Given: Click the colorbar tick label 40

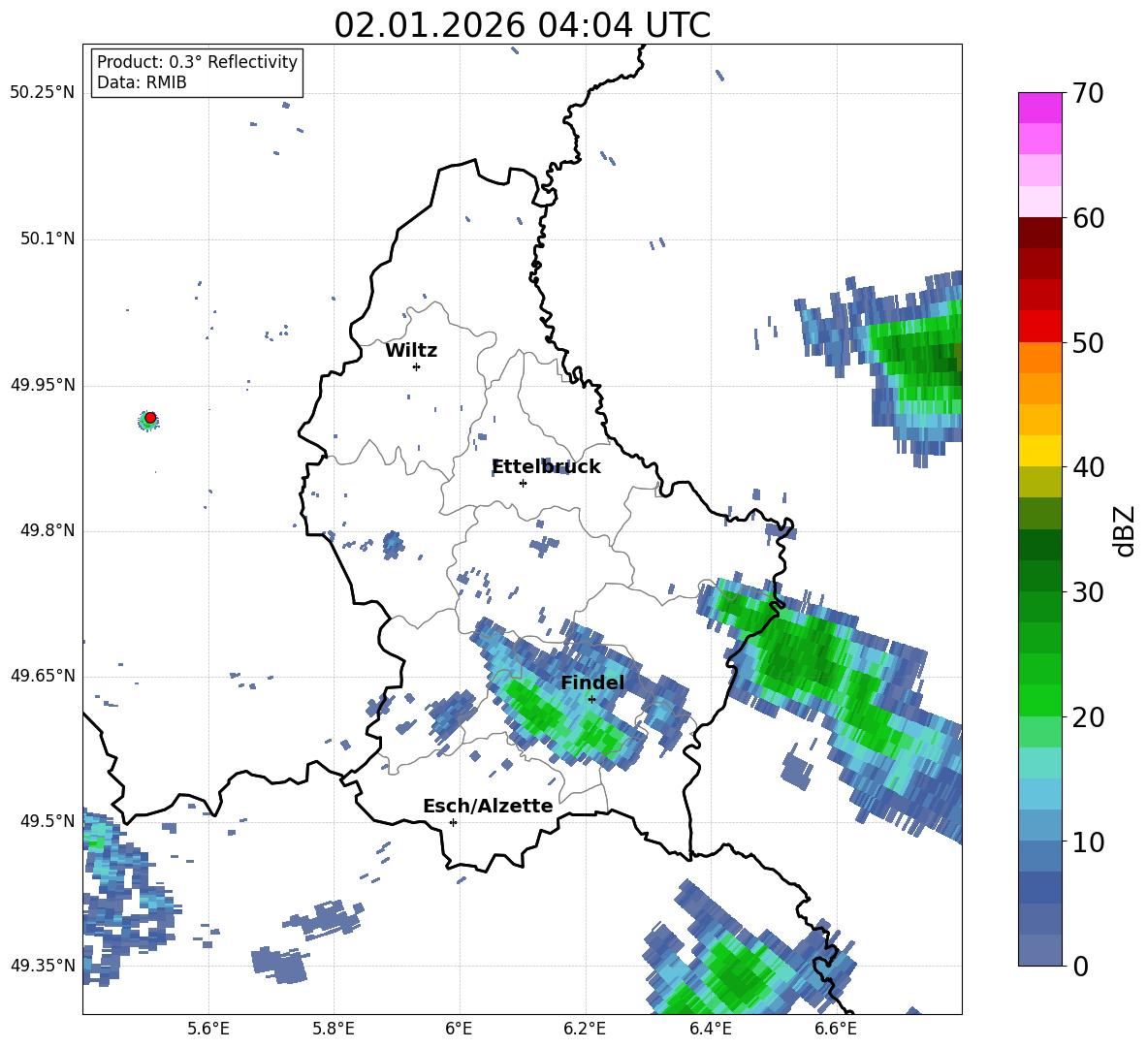Looking at the screenshot, I should 1088,467.
